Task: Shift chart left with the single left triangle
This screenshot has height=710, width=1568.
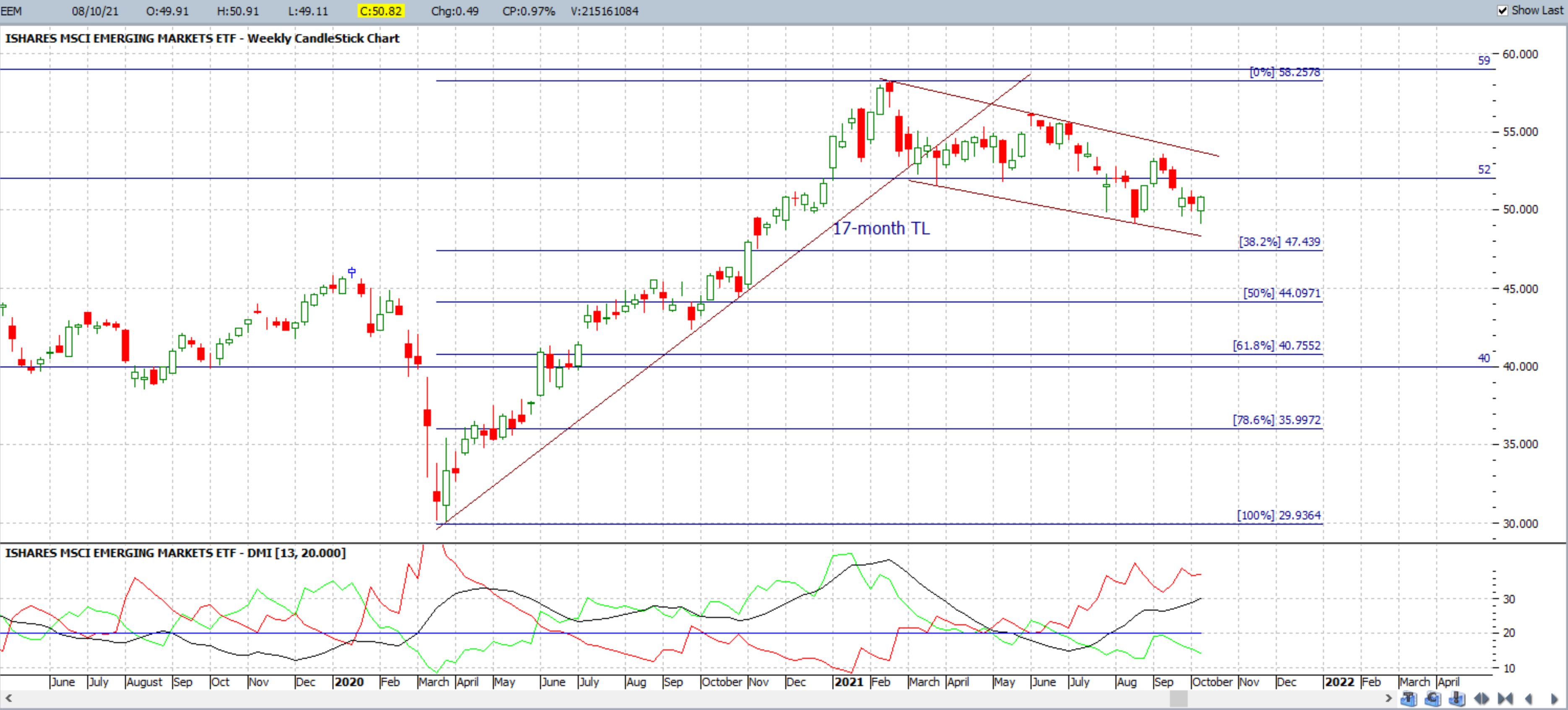Action: 1529,698
